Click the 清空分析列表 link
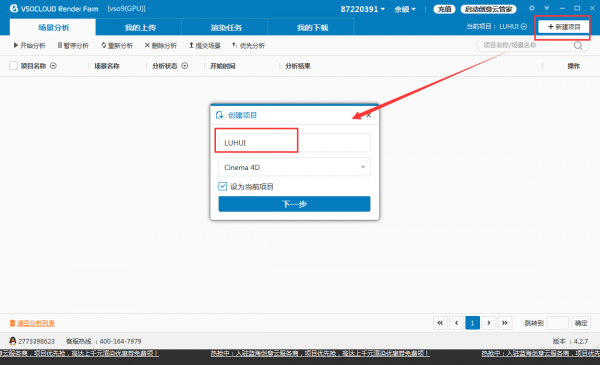The image size is (600, 365). coord(36,323)
